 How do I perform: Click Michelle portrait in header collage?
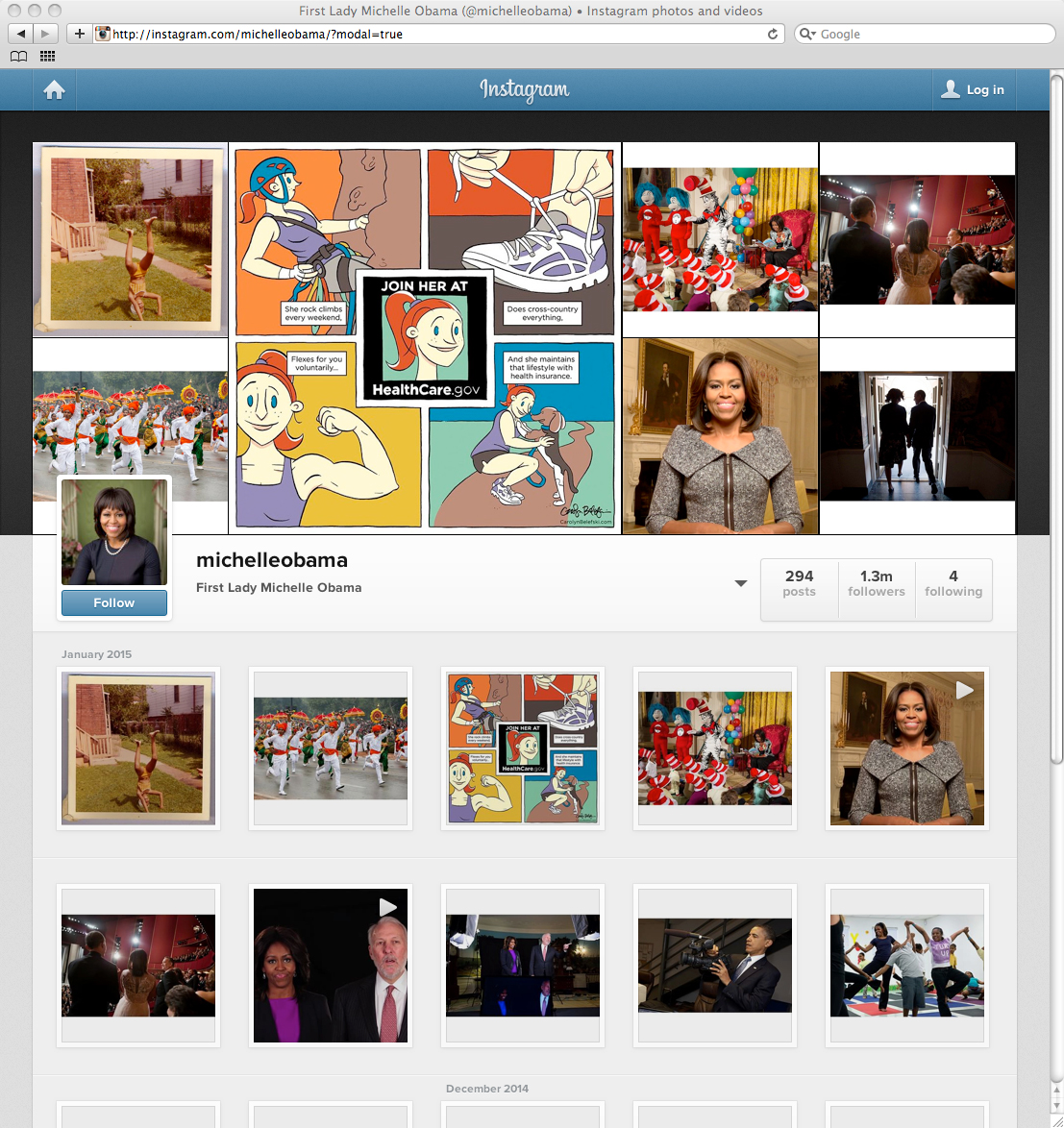(x=720, y=436)
